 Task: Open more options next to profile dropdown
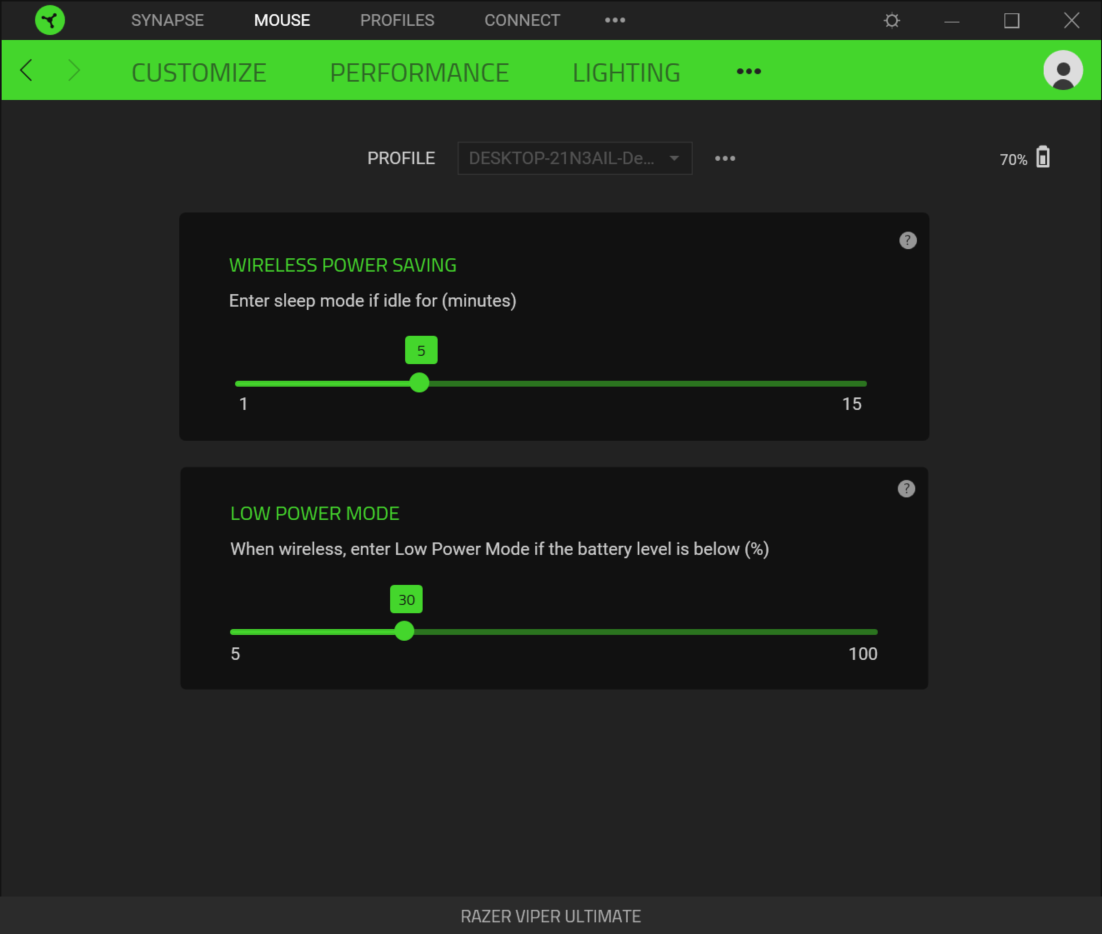coord(725,159)
